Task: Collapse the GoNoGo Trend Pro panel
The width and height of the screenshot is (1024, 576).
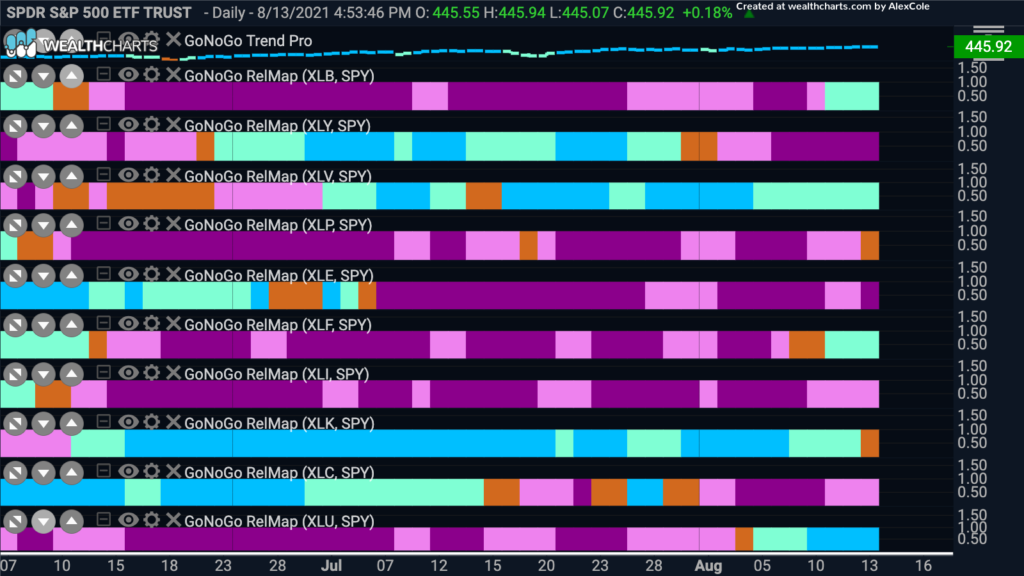Action: pos(103,38)
